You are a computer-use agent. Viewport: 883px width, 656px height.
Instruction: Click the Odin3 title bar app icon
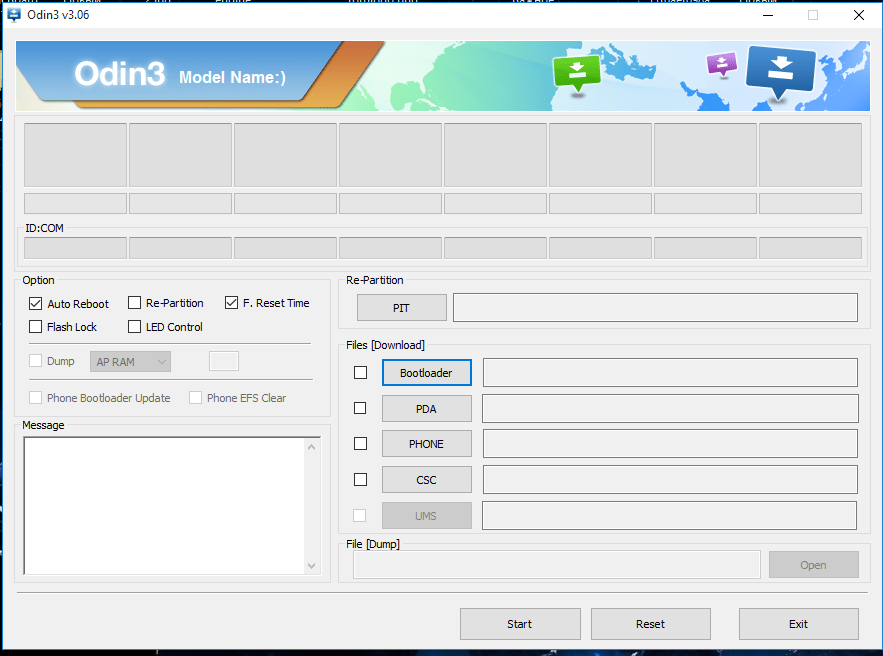[14, 14]
